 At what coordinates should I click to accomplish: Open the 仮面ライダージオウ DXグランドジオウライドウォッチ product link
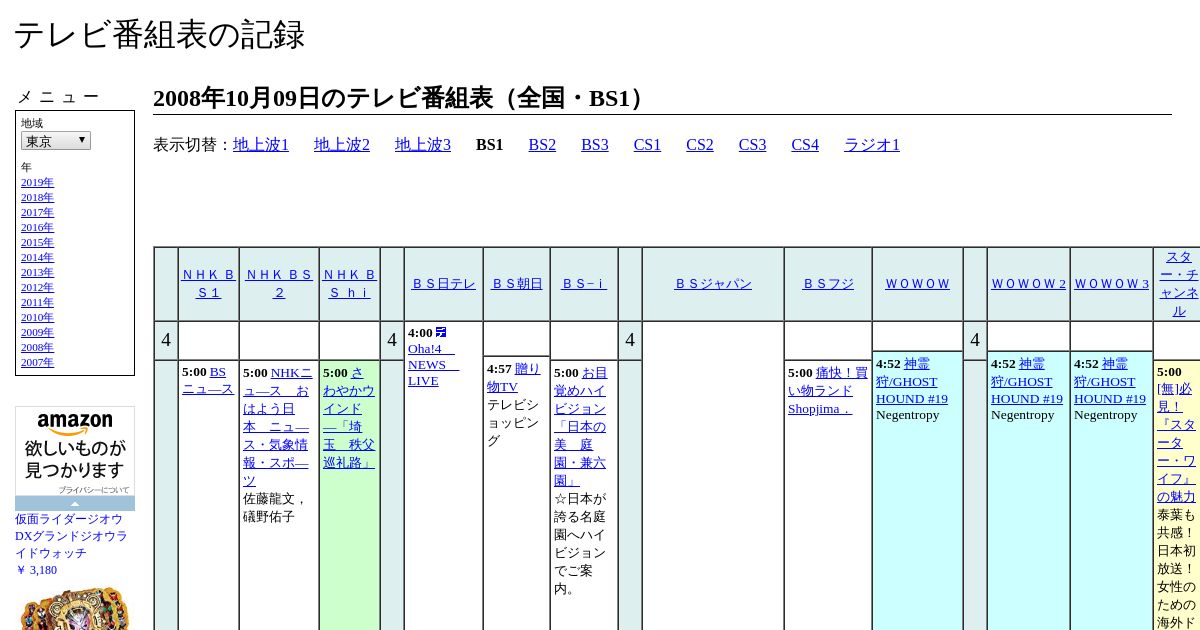click(x=71, y=536)
